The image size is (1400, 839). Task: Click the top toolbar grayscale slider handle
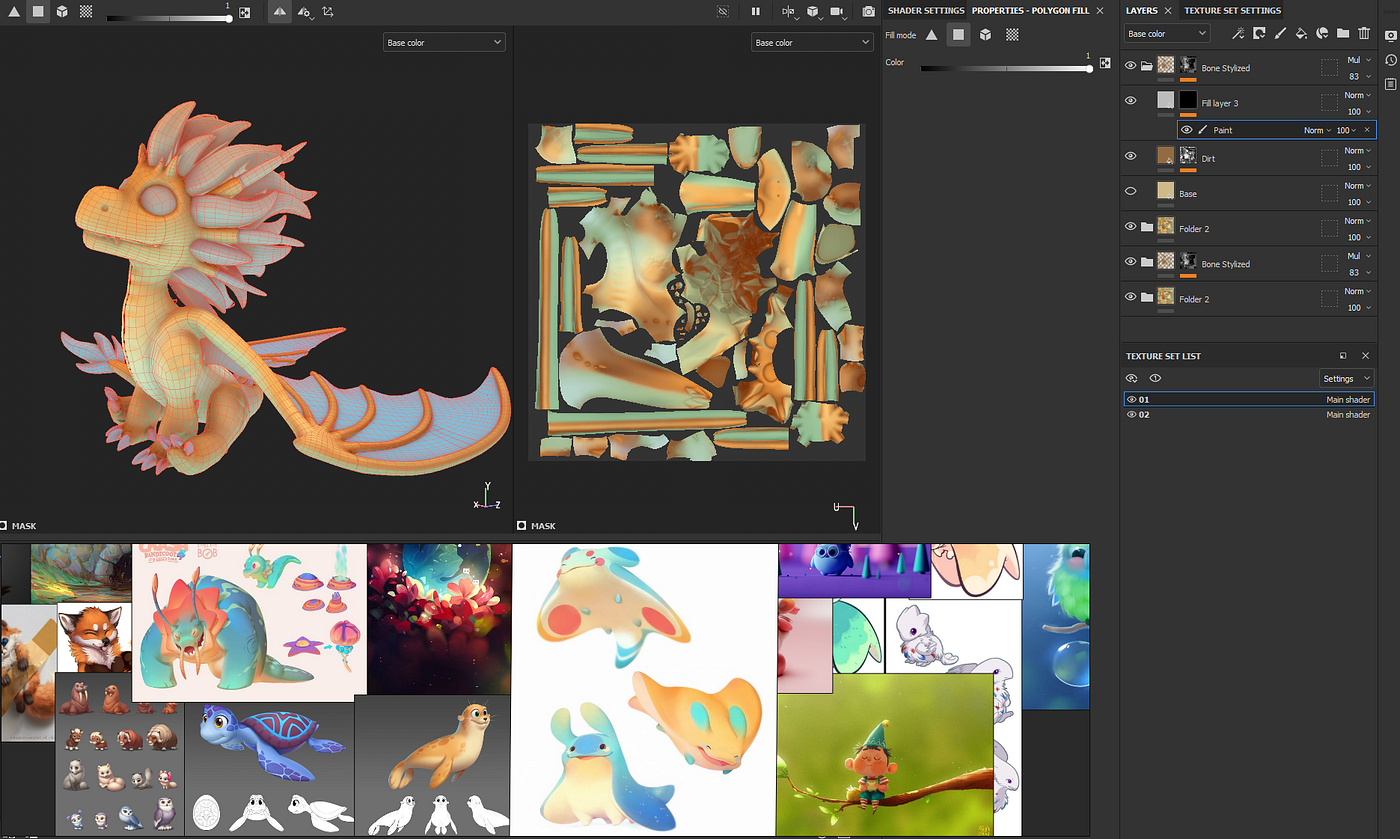click(229, 18)
